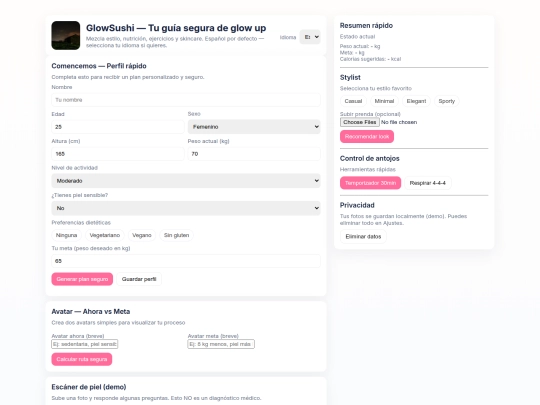This screenshot has width=540, height=405.
Task: Click the Escáner de piel (demo) heading
Action: 89,387
